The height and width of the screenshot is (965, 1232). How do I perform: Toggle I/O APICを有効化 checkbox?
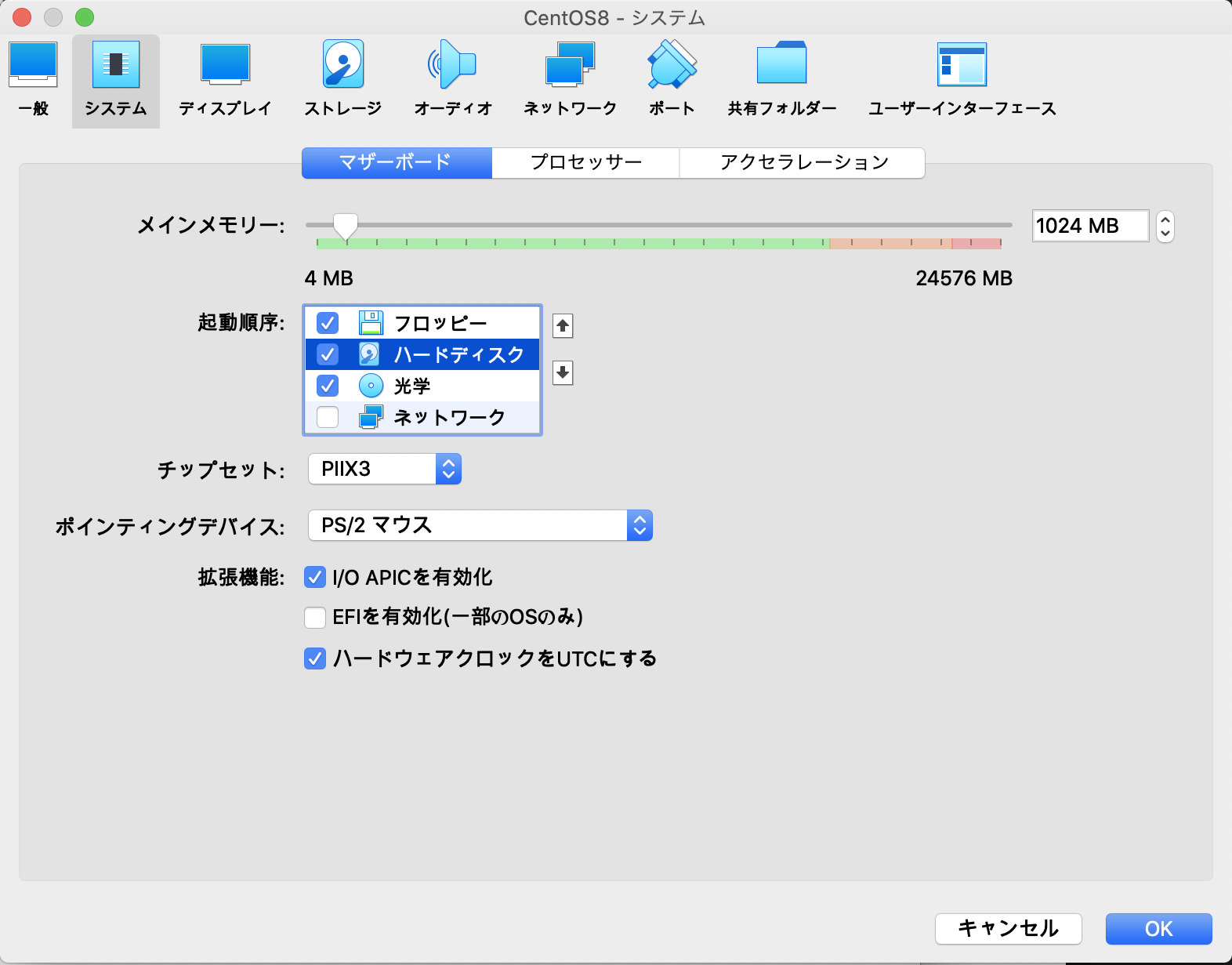pos(315,578)
